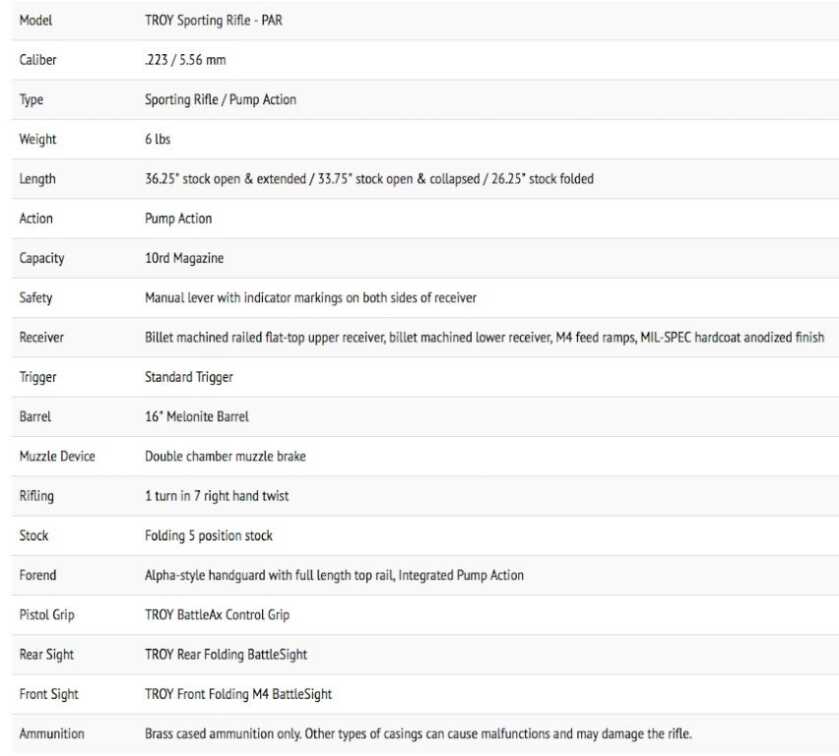This screenshot has width=839, height=756.
Task: Click the Brass cased ammunition only note
Action: point(418,734)
